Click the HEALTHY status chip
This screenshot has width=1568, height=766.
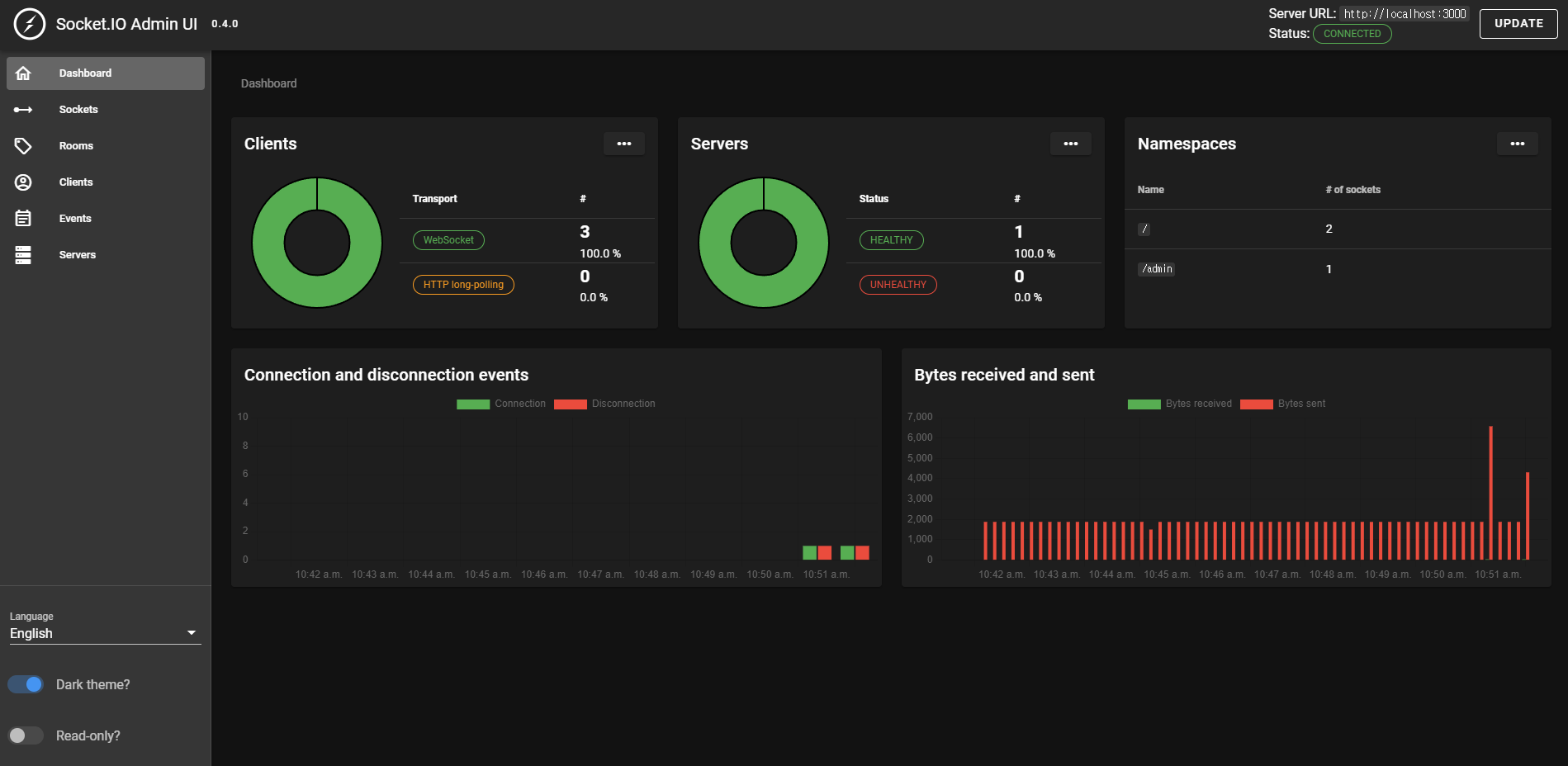coord(892,240)
